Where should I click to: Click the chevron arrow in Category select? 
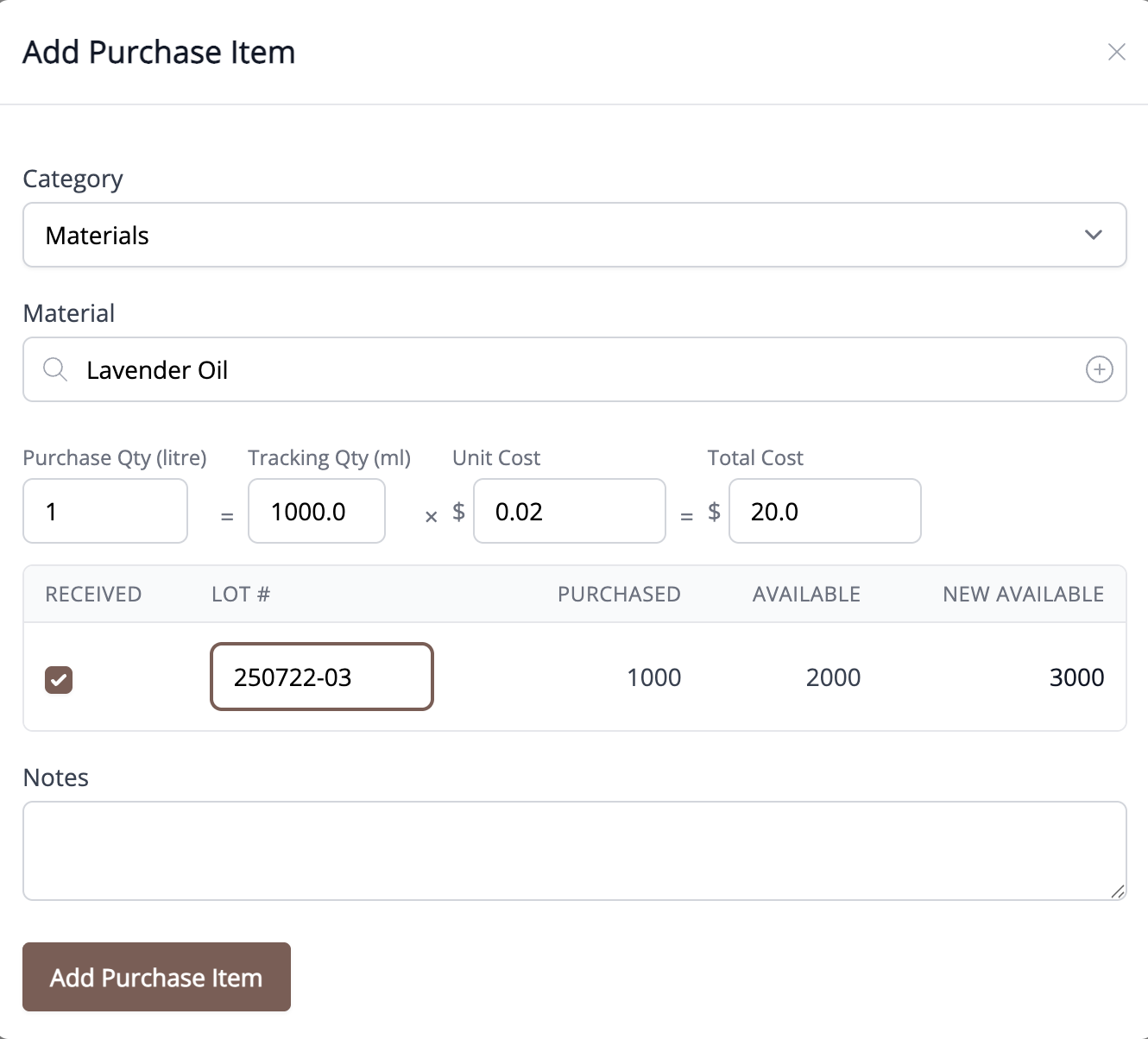pos(1094,235)
